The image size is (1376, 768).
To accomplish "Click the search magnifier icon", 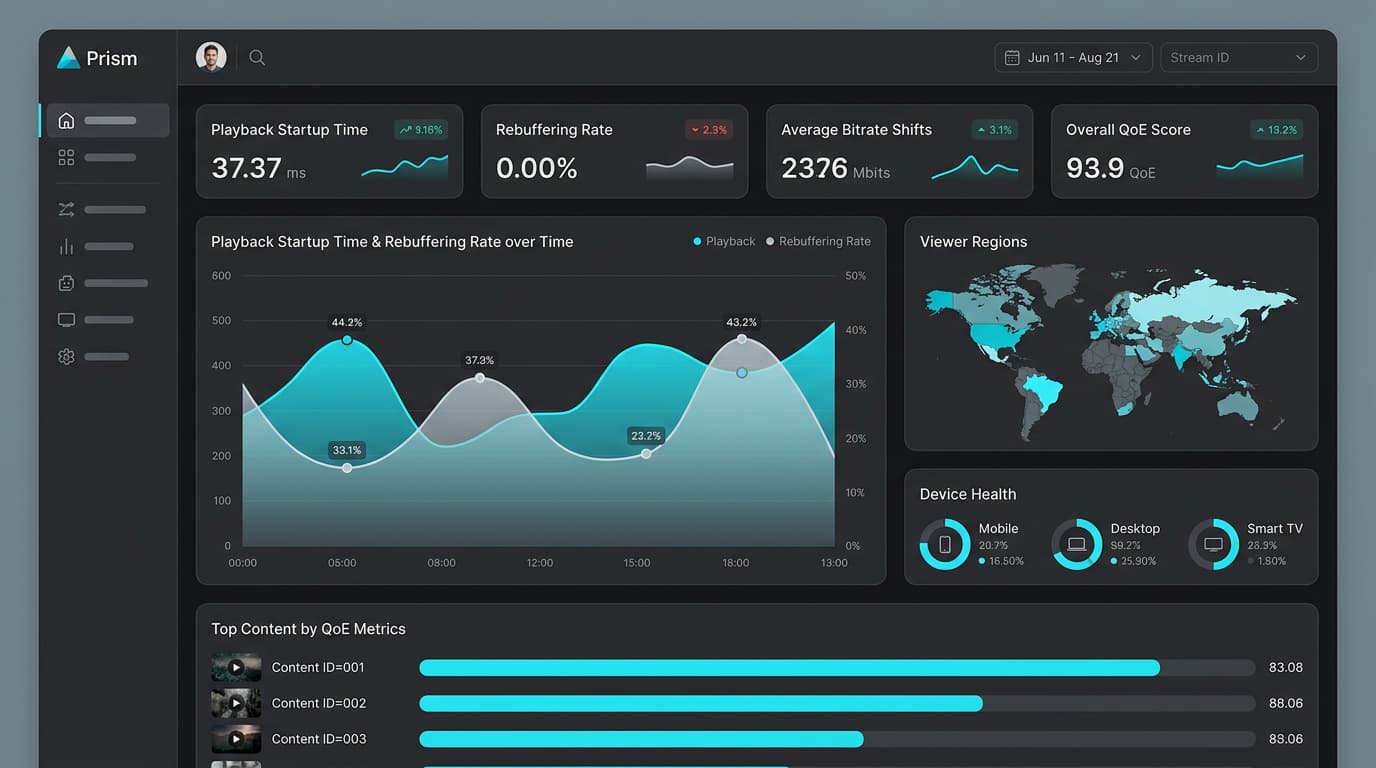I will coord(257,58).
